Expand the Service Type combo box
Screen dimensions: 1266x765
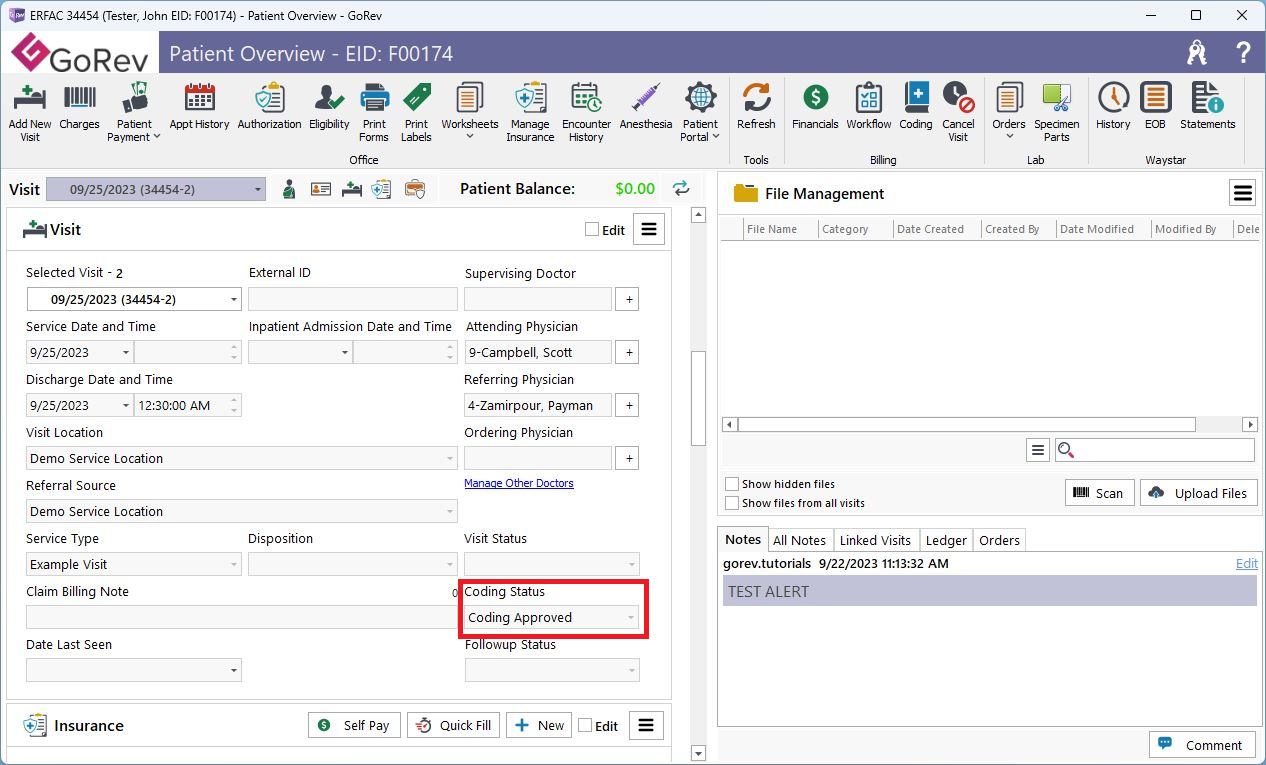click(x=233, y=565)
